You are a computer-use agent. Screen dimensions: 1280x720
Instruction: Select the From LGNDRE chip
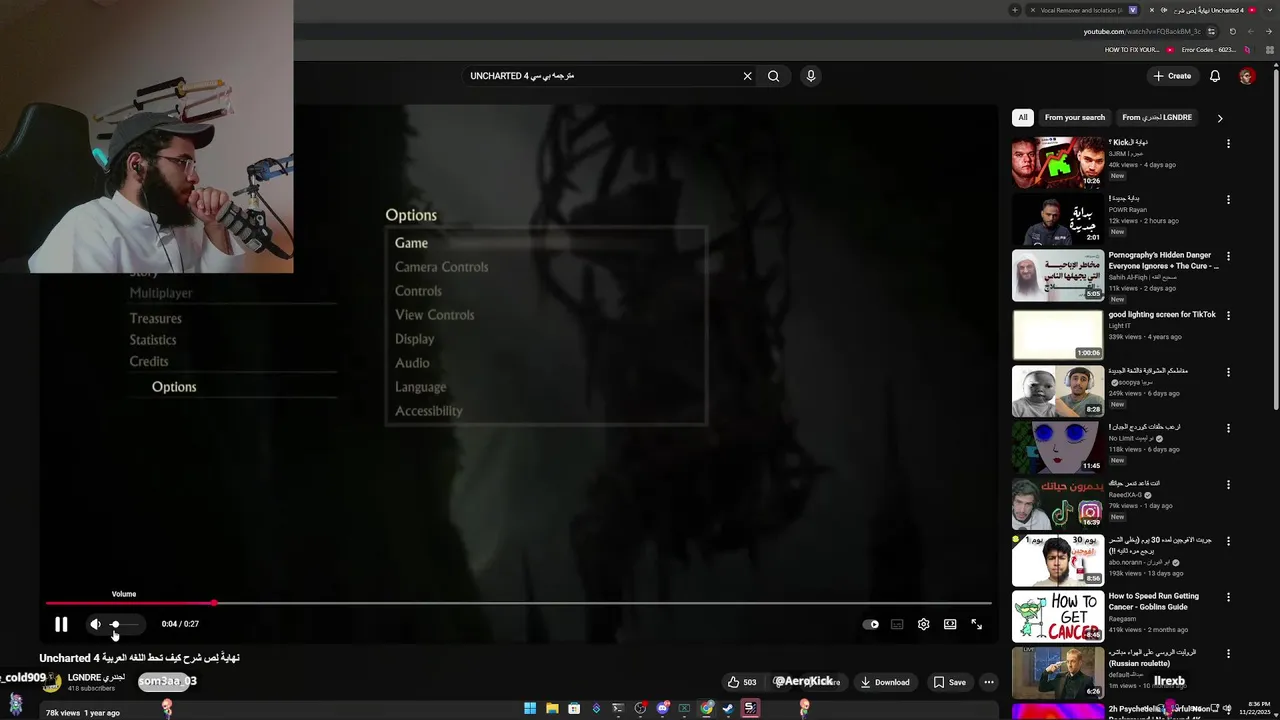pyautogui.click(x=1157, y=117)
